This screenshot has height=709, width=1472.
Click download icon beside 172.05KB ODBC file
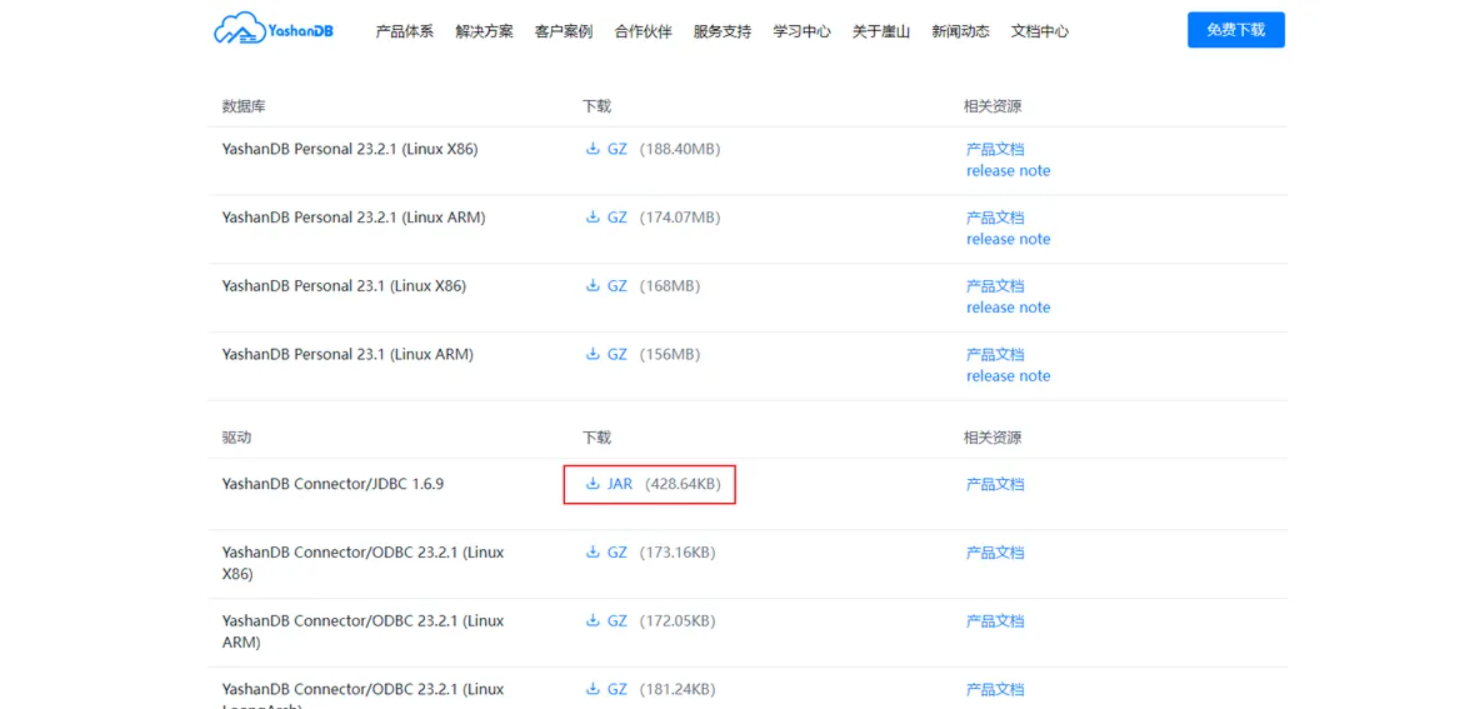(592, 621)
